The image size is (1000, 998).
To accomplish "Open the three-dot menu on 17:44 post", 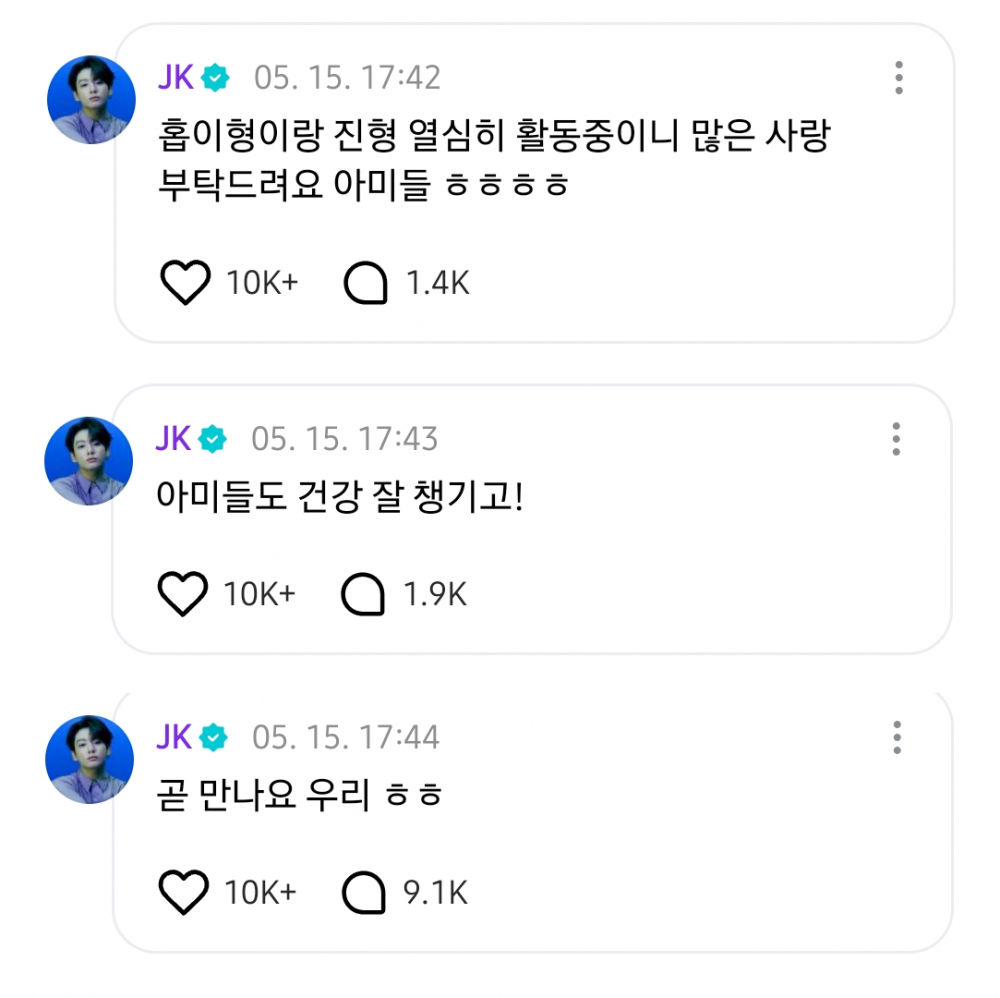I will (x=897, y=738).
